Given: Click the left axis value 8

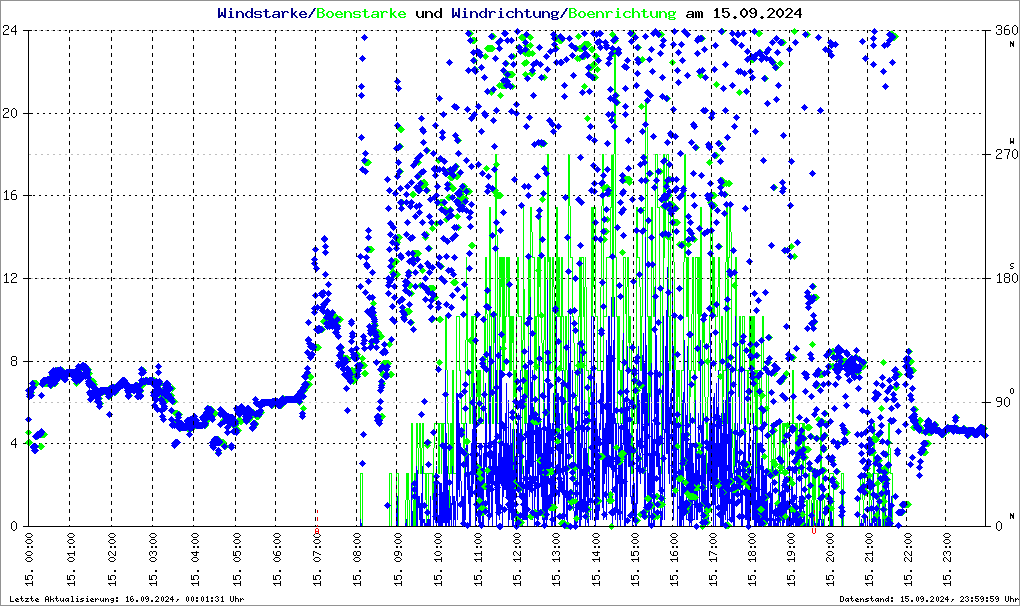Looking at the screenshot, I should pos(14,362).
